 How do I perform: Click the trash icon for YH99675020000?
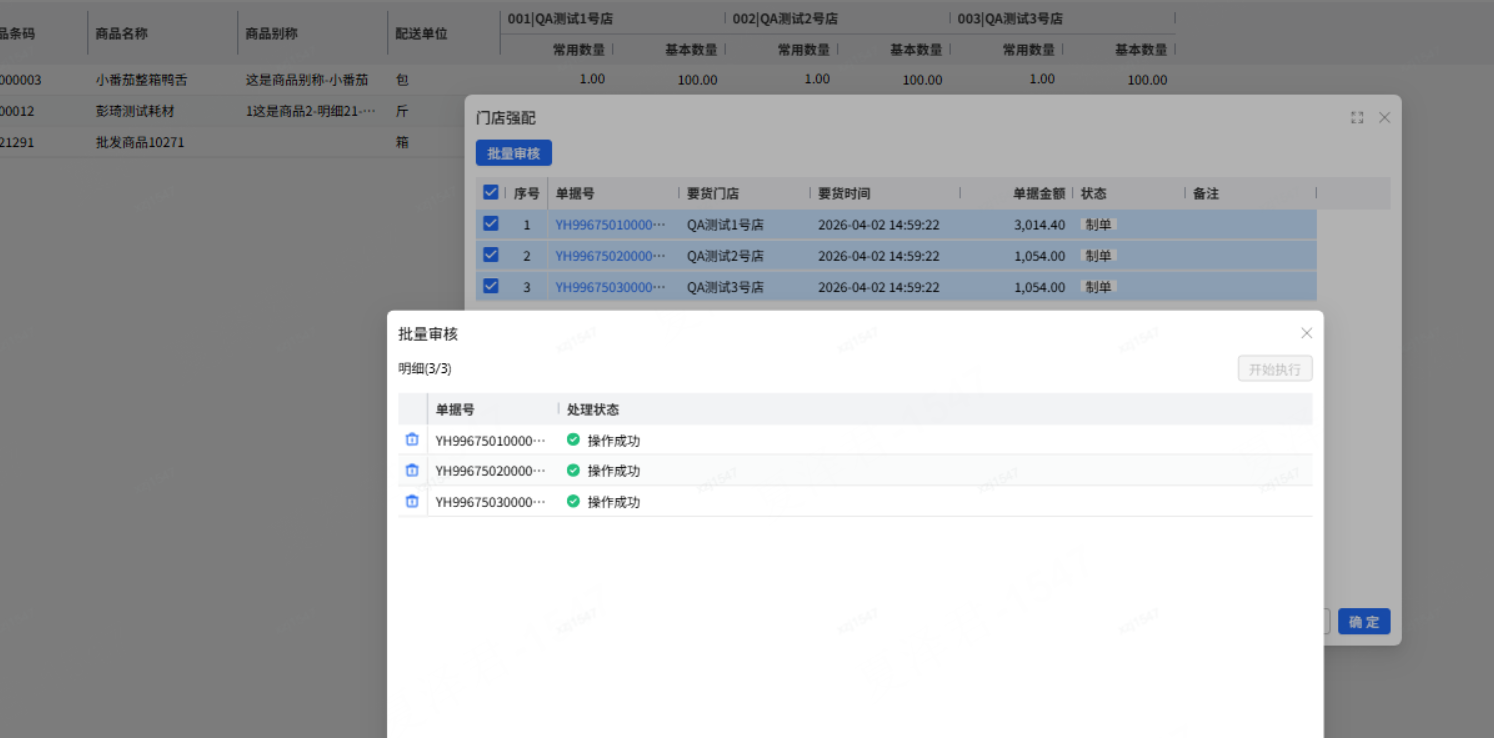click(x=411, y=471)
